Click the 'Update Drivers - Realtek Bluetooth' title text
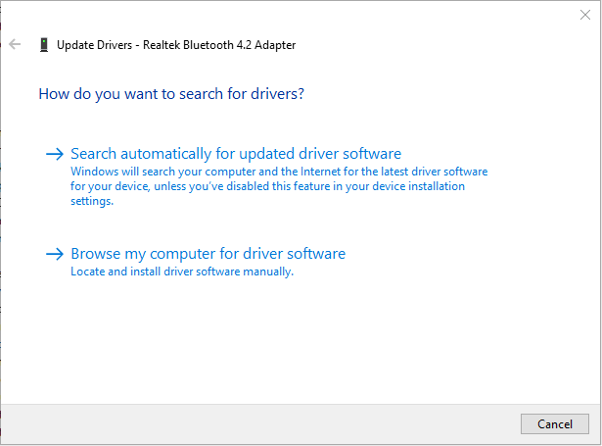 click(x=176, y=45)
